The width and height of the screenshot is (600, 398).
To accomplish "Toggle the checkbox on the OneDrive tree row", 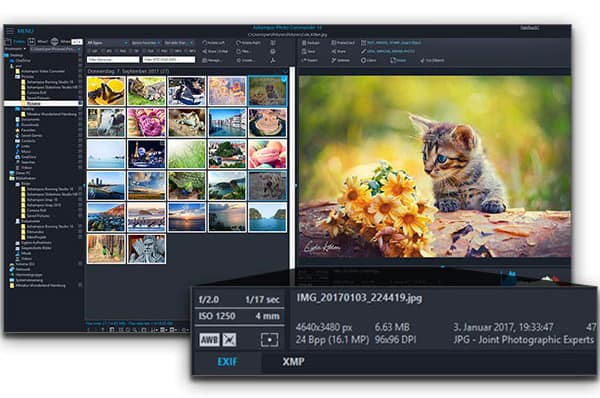I will tap(80, 60).
